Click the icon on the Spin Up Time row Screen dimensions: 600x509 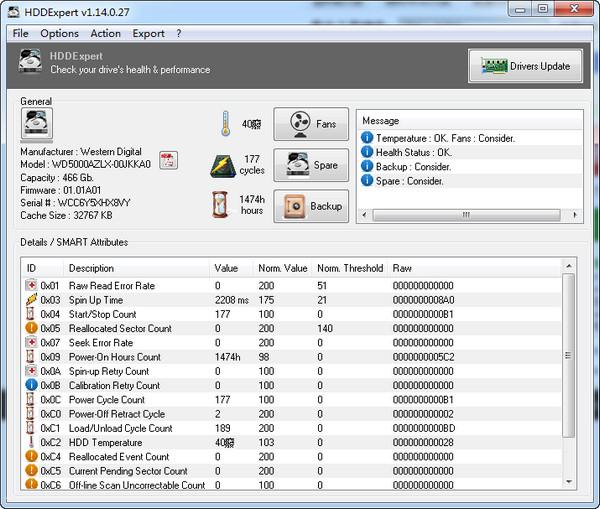[31, 299]
